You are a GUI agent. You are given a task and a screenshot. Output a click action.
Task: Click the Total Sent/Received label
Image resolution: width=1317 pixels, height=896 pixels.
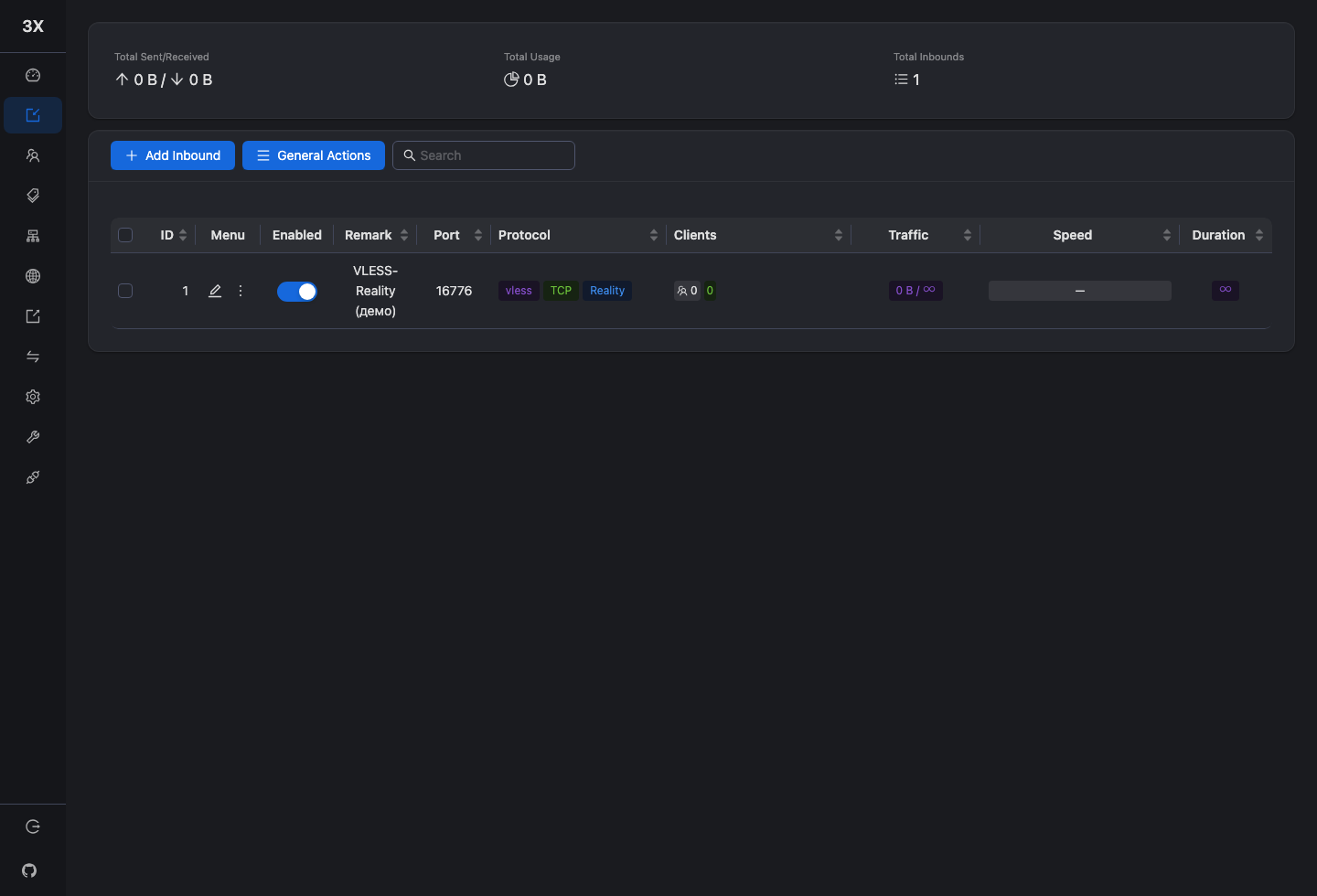click(x=162, y=57)
